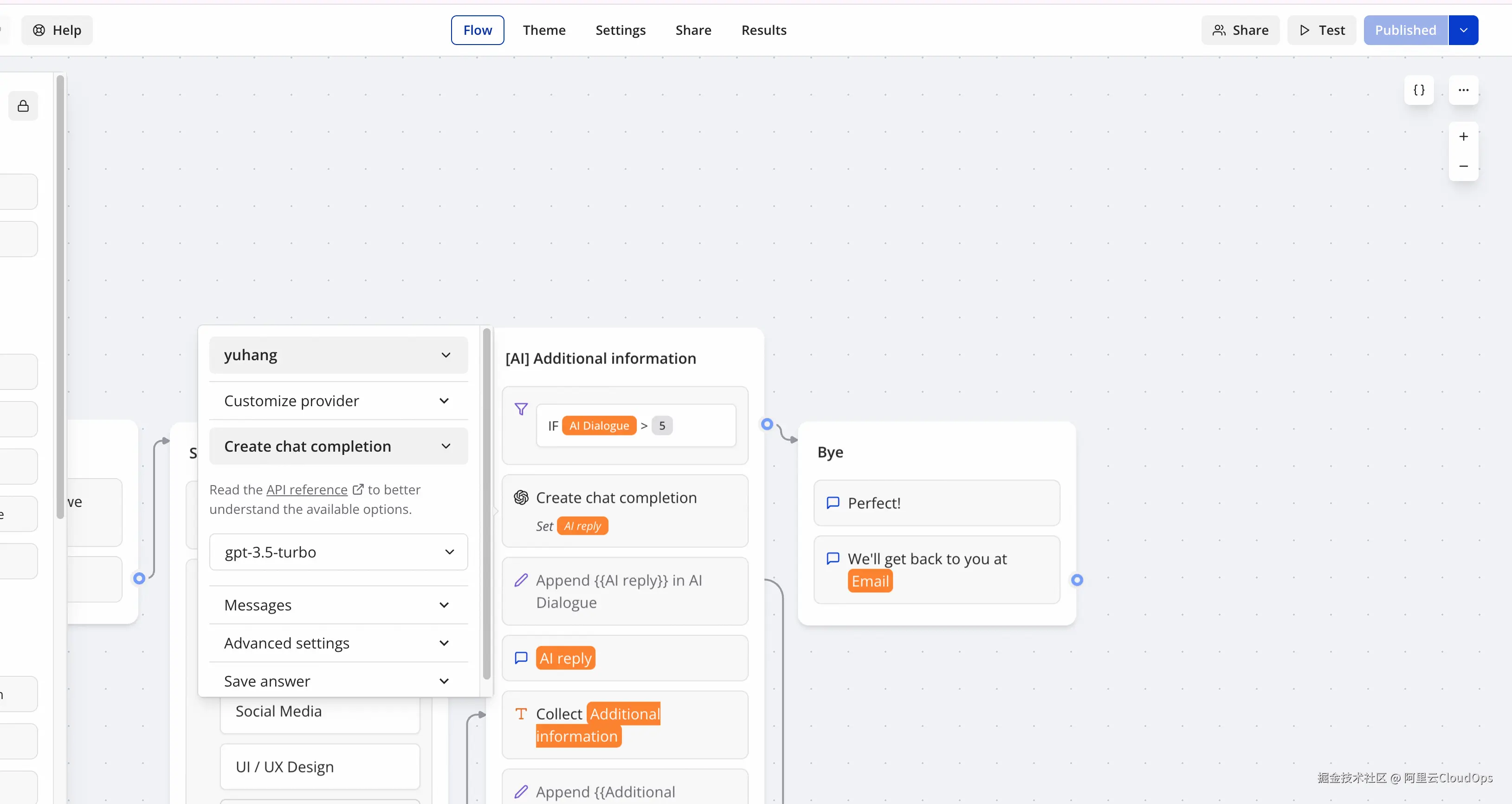
Task: Click the Help lifebuoy button
Action: tap(57, 30)
